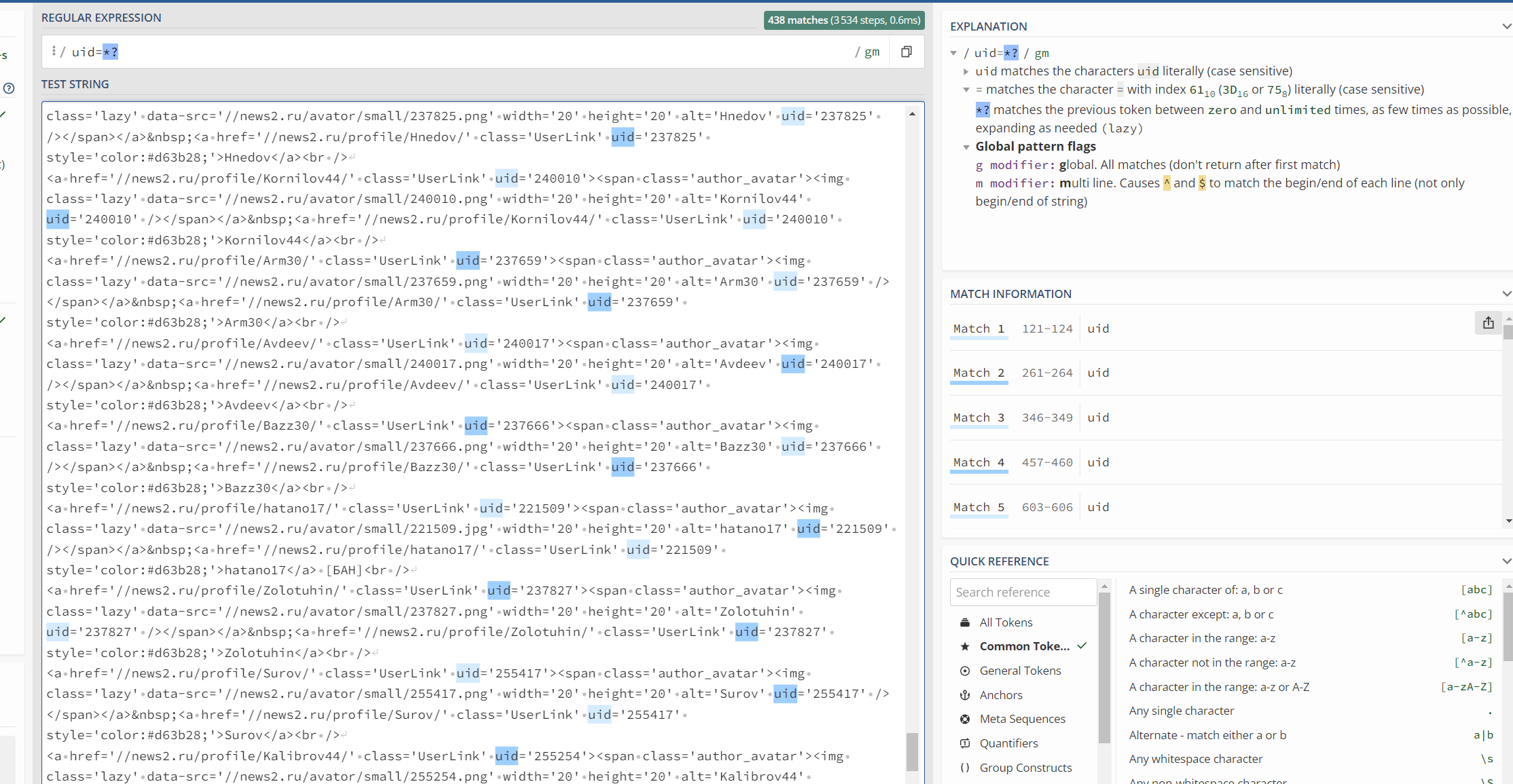Select 'Any whitespace character' reference
1513x784 pixels.
point(1310,759)
